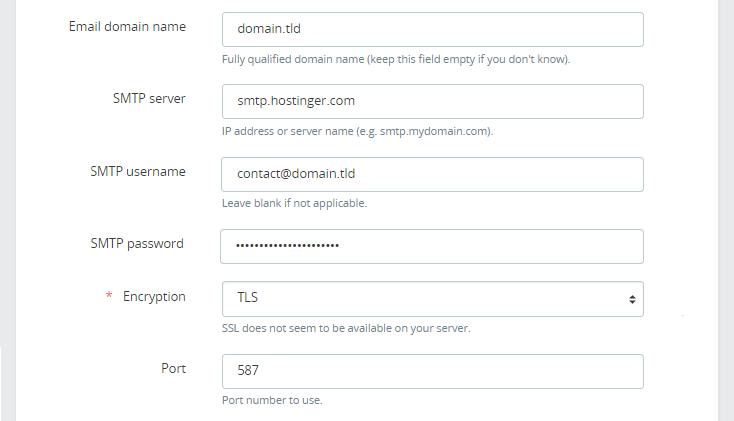Click the "Email domain name" label
734x421 pixels.
127,27
